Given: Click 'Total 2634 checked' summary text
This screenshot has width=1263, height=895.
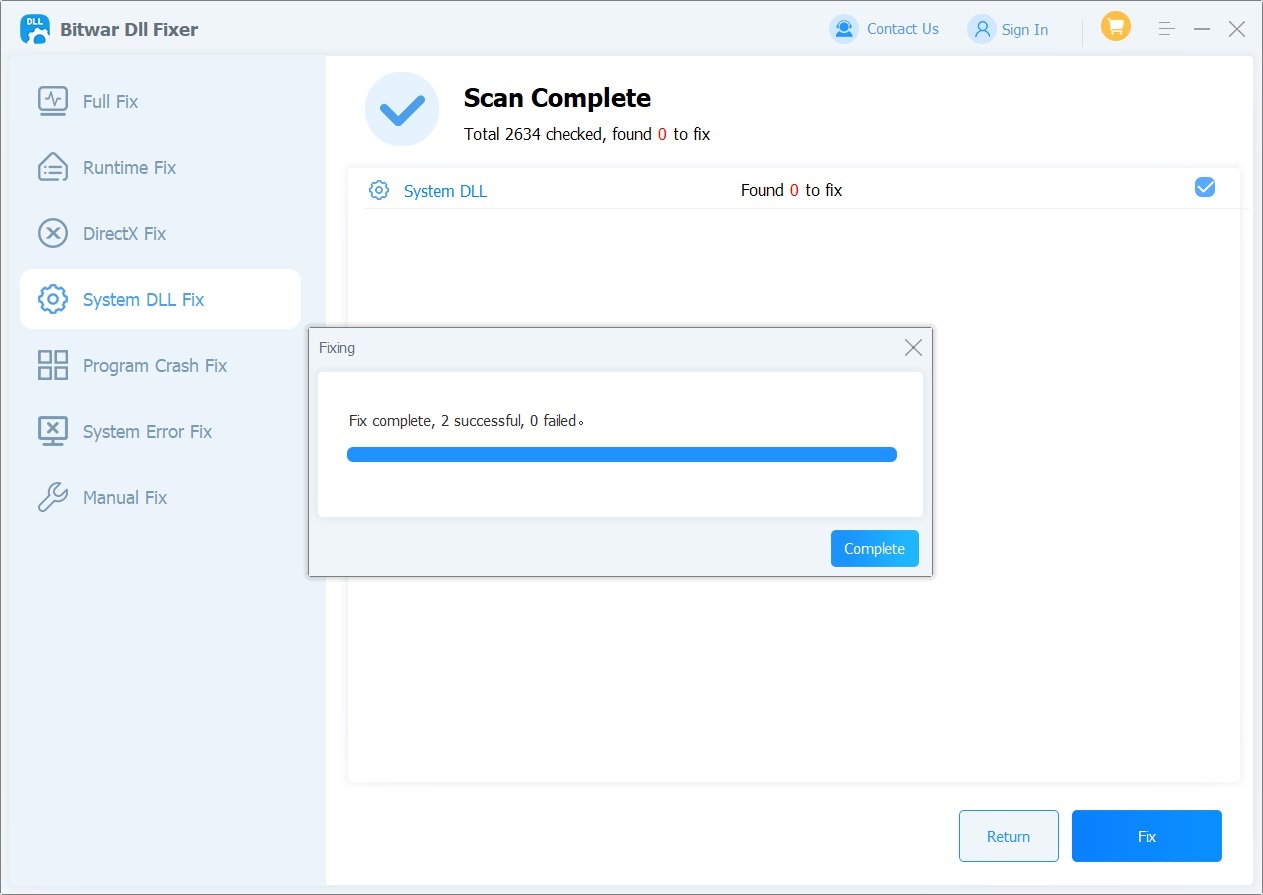Looking at the screenshot, I should (587, 134).
